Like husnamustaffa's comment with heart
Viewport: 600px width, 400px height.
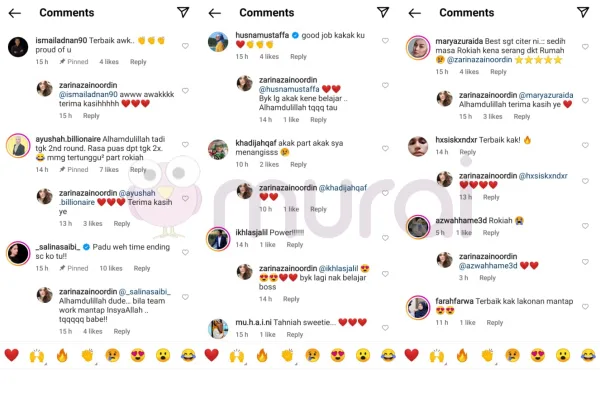[385, 41]
